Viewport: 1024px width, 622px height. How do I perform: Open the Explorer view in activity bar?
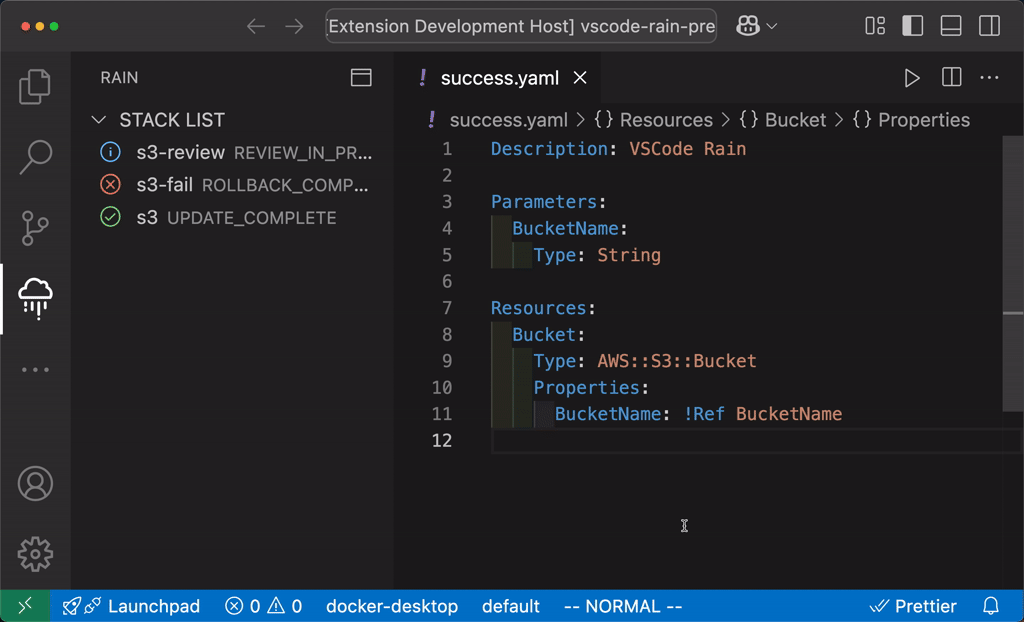(35, 86)
